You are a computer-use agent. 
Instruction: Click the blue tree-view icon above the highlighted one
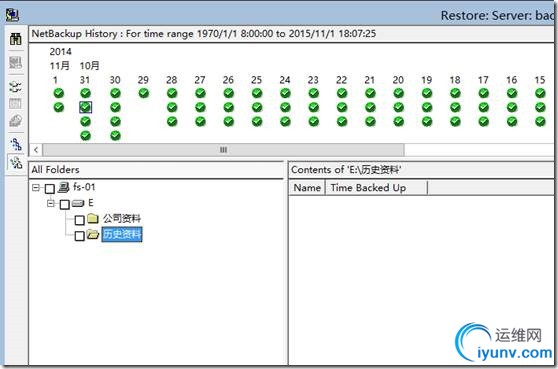tap(16, 144)
